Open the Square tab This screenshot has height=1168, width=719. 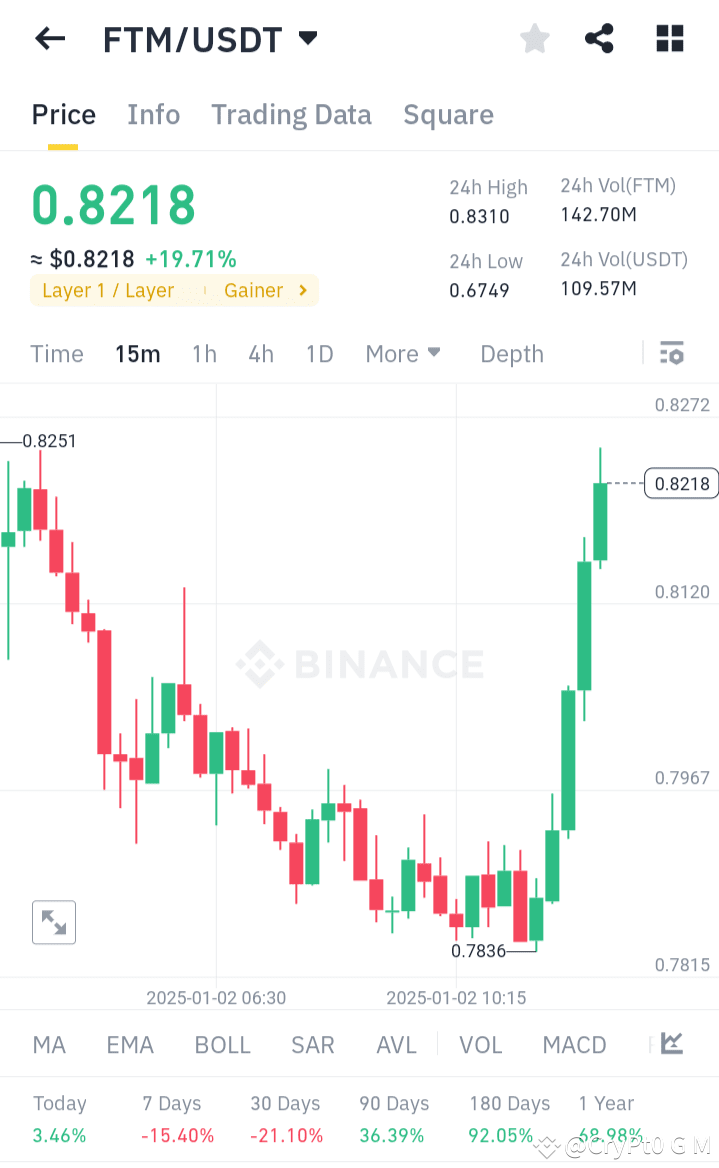pos(448,114)
